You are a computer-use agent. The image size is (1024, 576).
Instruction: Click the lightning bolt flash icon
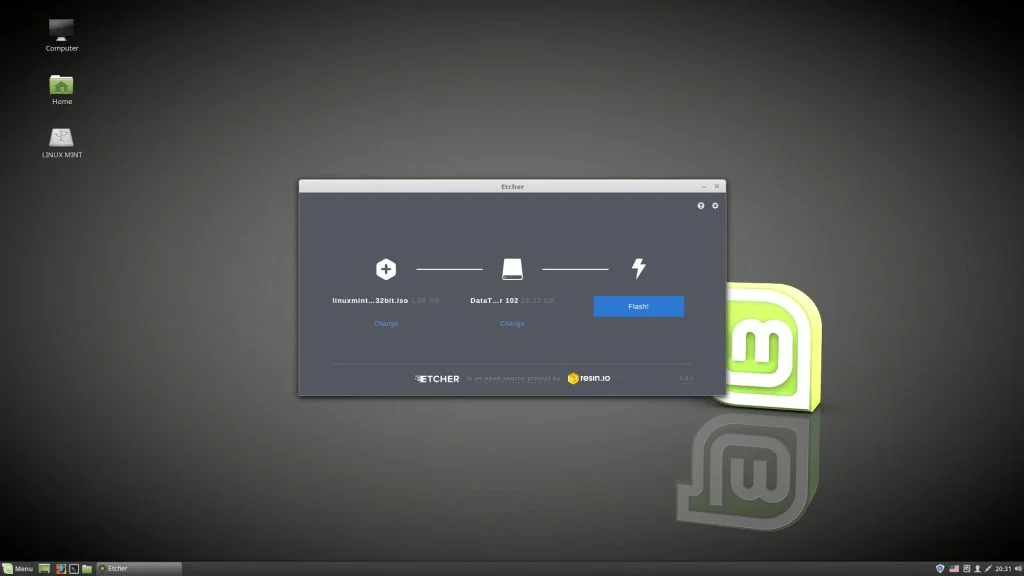tap(639, 268)
